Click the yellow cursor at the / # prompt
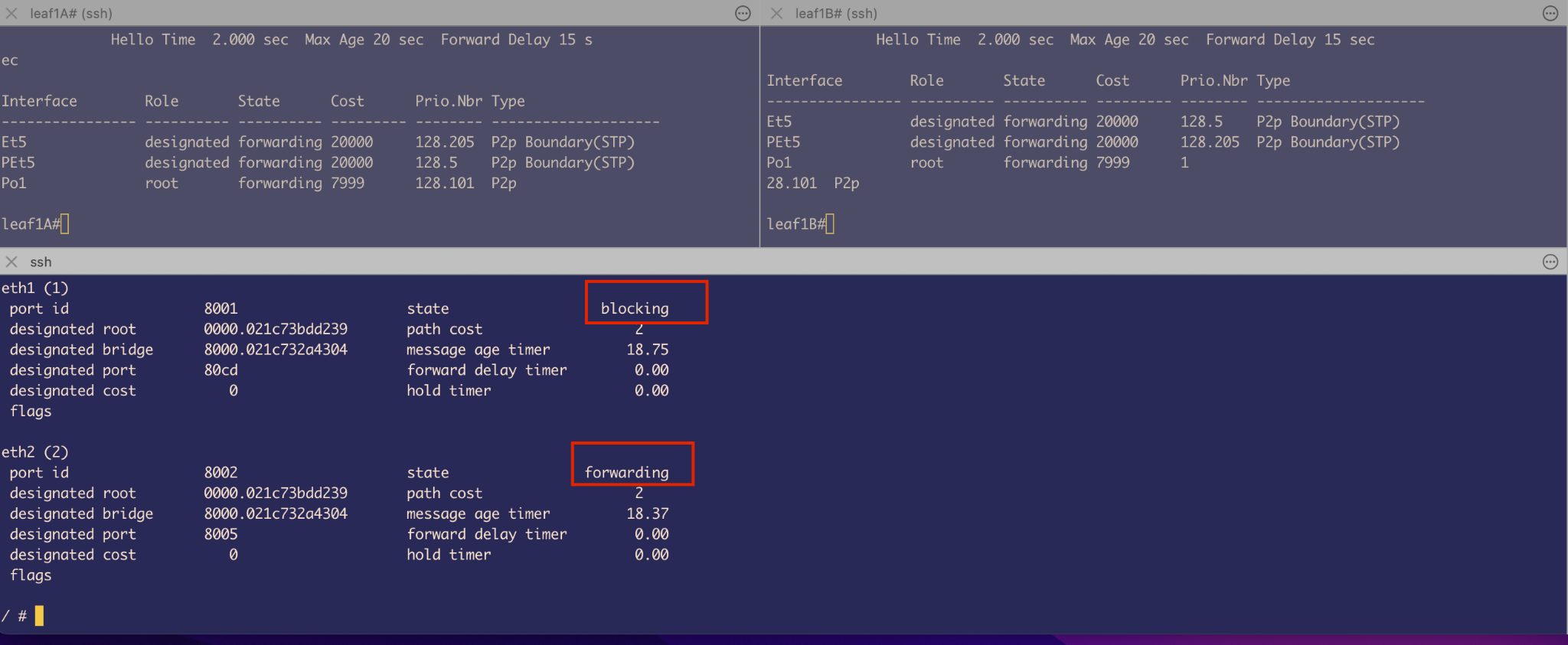This screenshot has height=645, width=1568. tap(40, 615)
